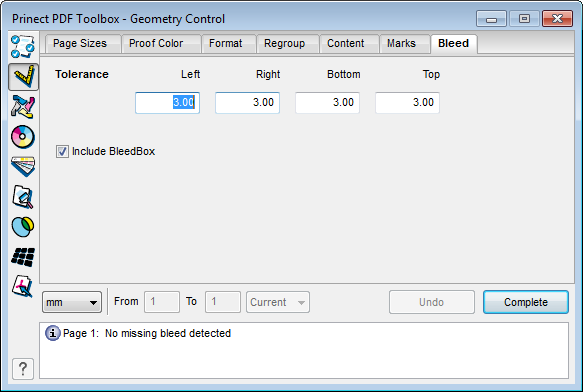The image size is (583, 392).
Task: Click the Complete button
Action: [x=526, y=302]
